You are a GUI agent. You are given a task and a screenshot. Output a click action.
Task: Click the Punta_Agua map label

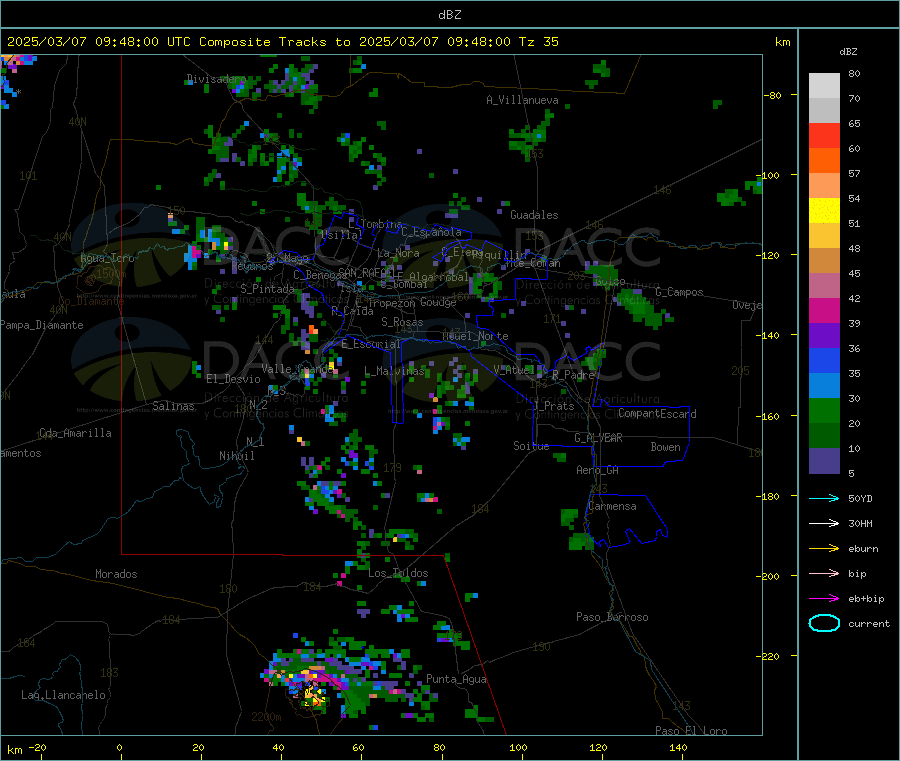click(x=456, y=679)
